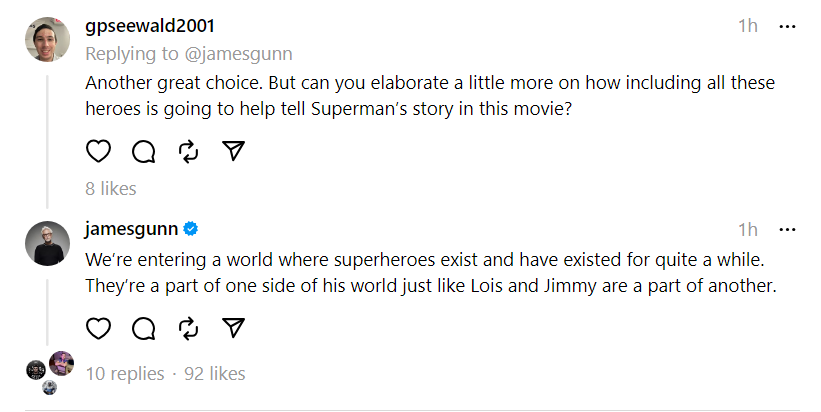Share gpseewald2001's post via send icon
821x412 pixels.
(x=233, y=151)
